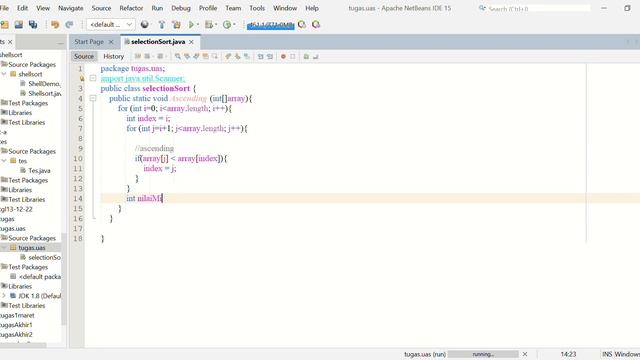Screen dimensions: 640x360
Task: Click the running progress bar
Action: click(483, 354)
